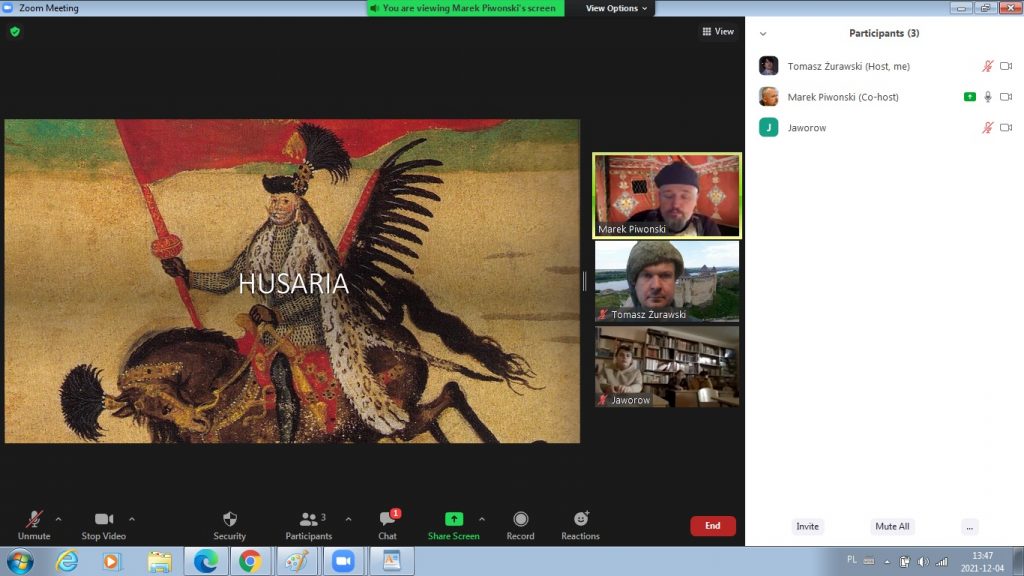This screenshot has height=576, width=1024.
Task: Click the green encryption shield icon
Action: [15, 32]
